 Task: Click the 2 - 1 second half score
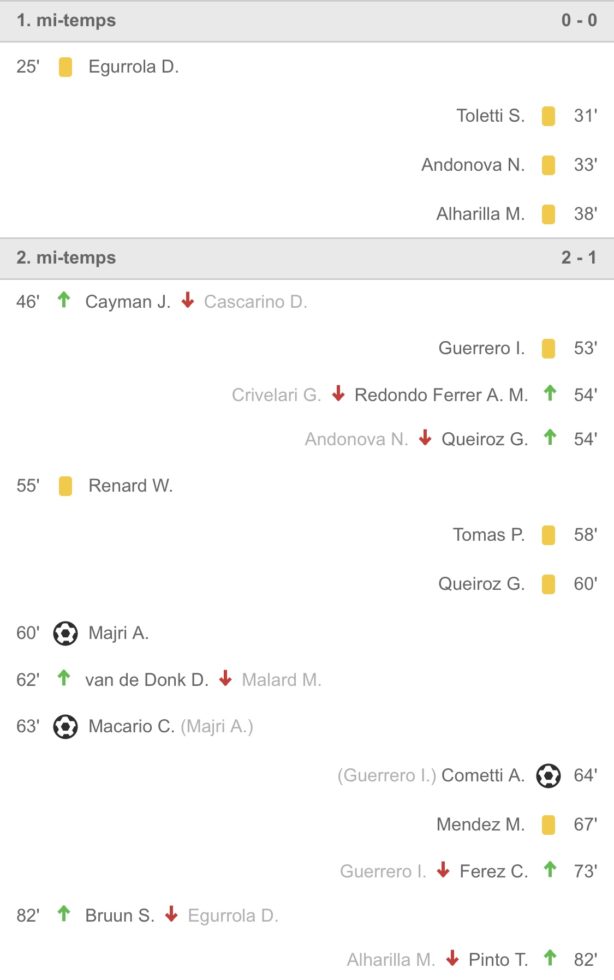[579, 257]
